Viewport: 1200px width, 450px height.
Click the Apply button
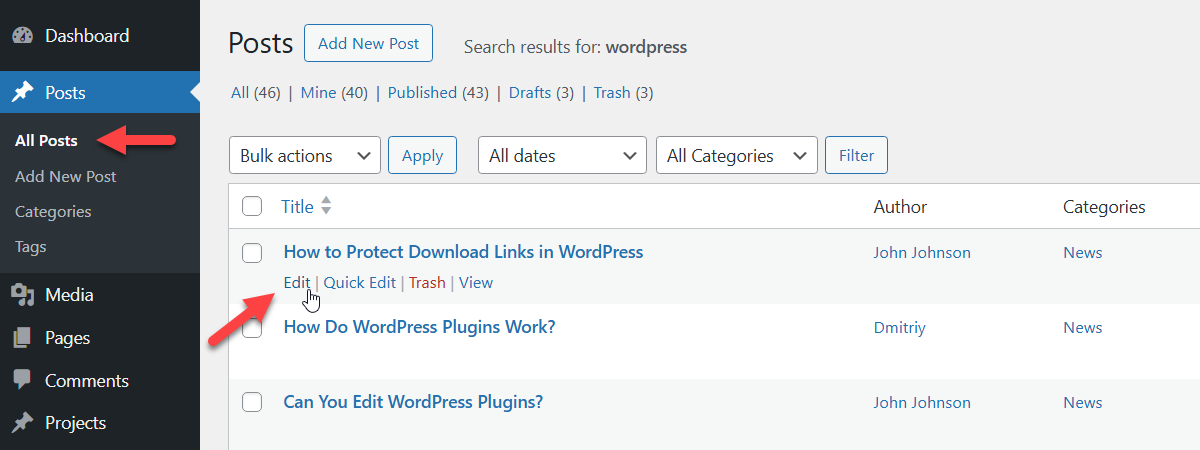(x=422, y=156)
